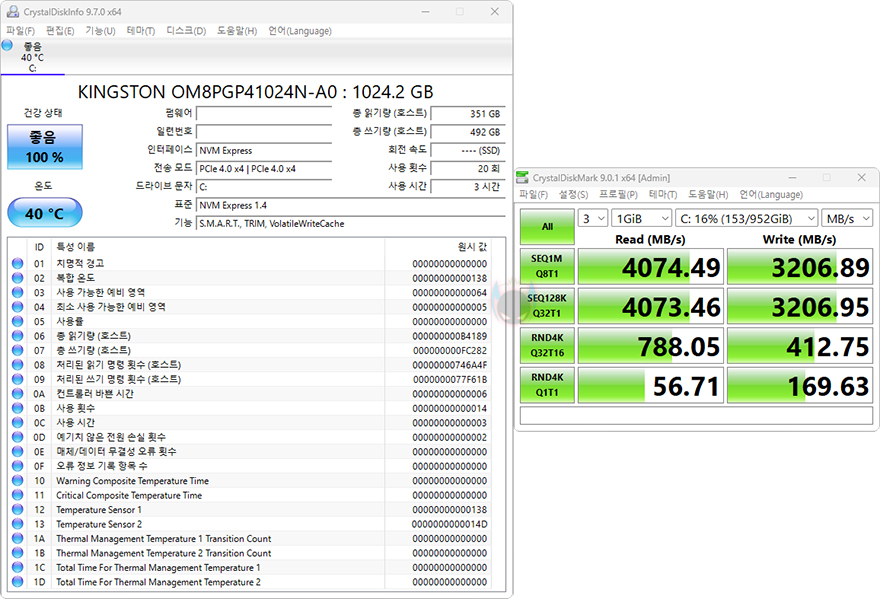Click status orb for attribute 1A row
The width and height of the screenshot is (880, 599).
click(17, 539)
